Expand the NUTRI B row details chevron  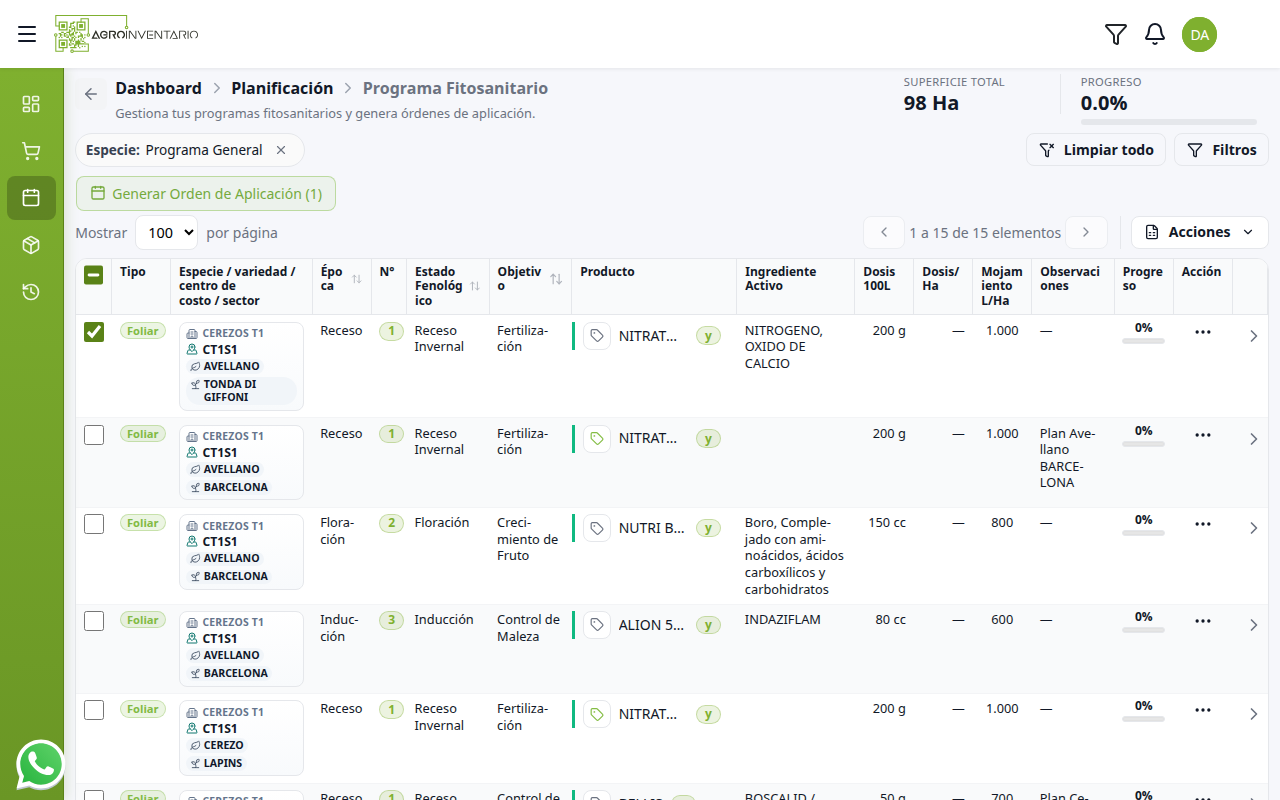(x=1254, y=528)
